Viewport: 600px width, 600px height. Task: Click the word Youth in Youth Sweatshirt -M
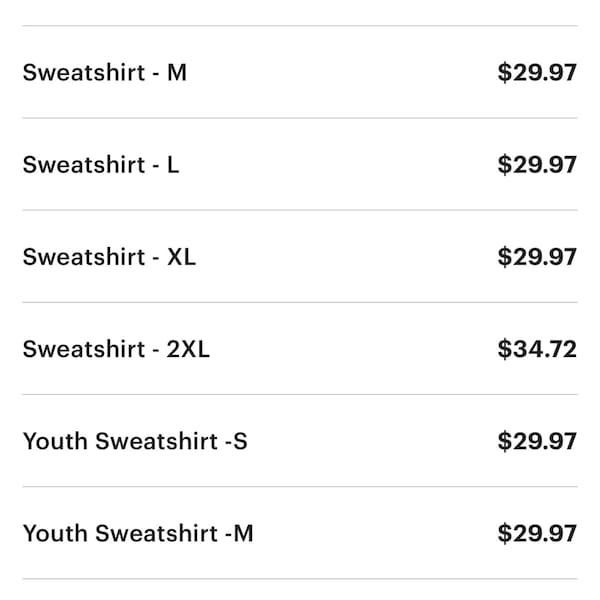55,533
